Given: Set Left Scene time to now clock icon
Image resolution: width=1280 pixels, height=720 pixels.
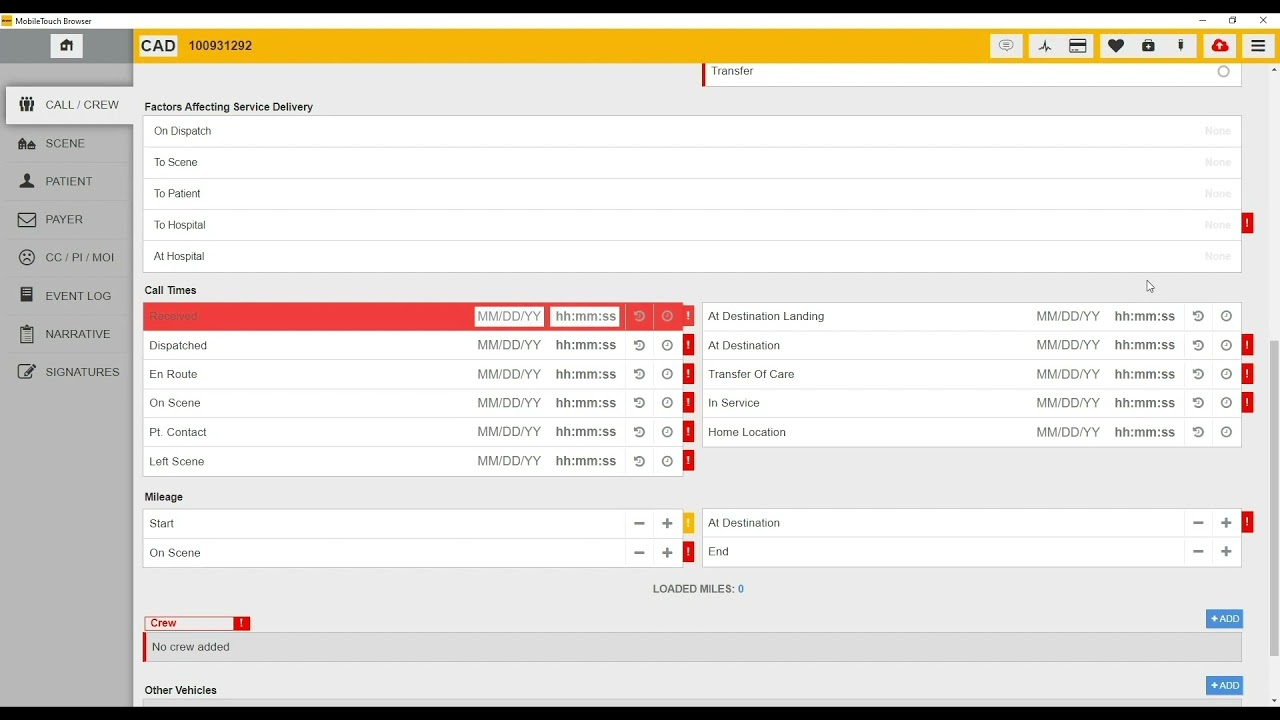Looking at the screenshot, I should pos(667,461).
